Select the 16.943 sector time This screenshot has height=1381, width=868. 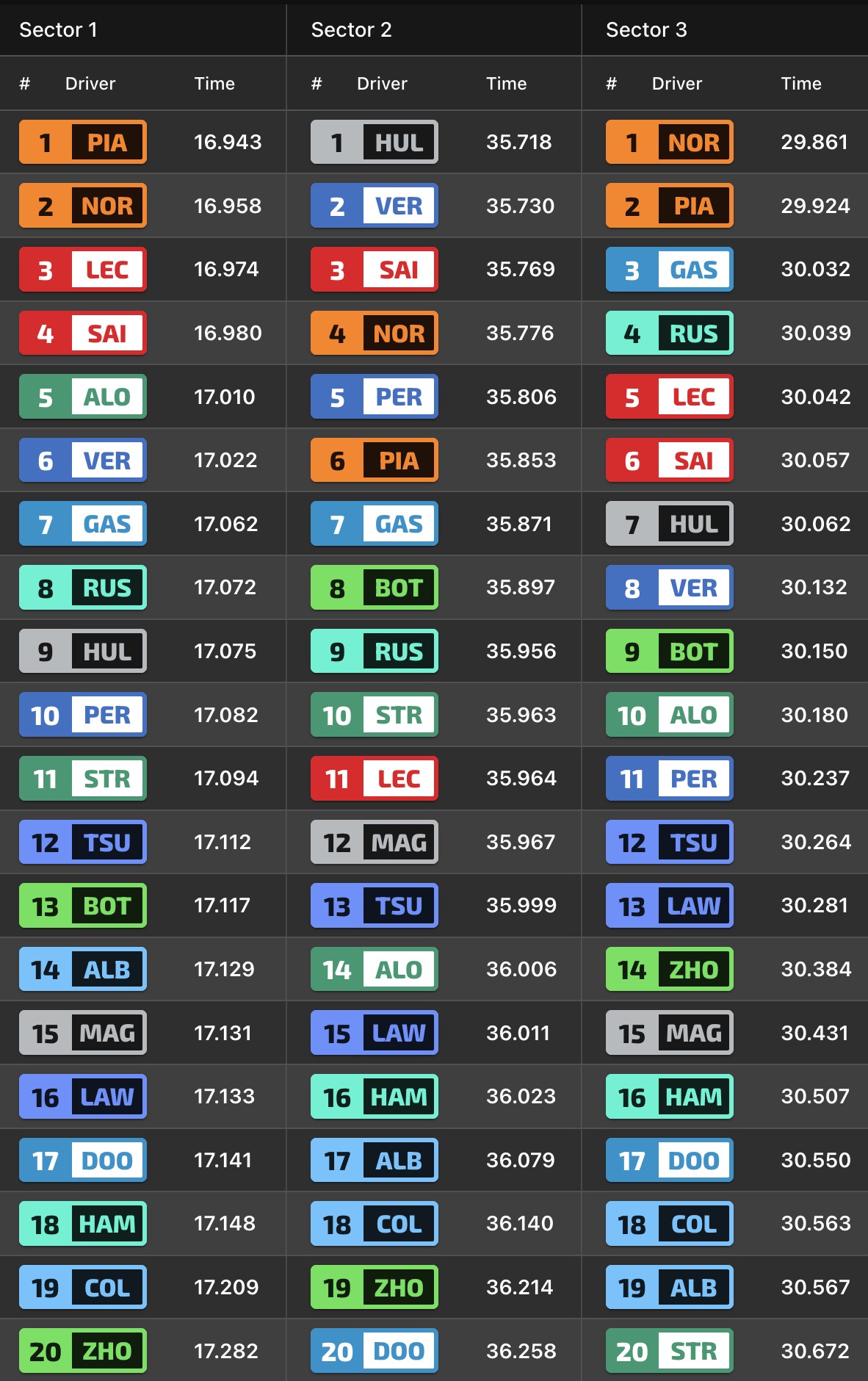[x=228, y=142]
